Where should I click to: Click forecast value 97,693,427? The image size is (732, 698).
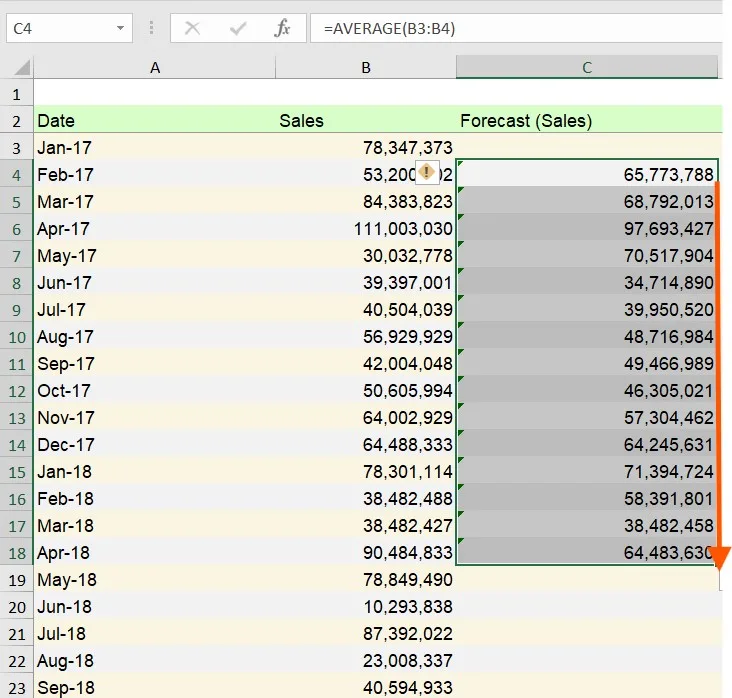pos(669,229)
